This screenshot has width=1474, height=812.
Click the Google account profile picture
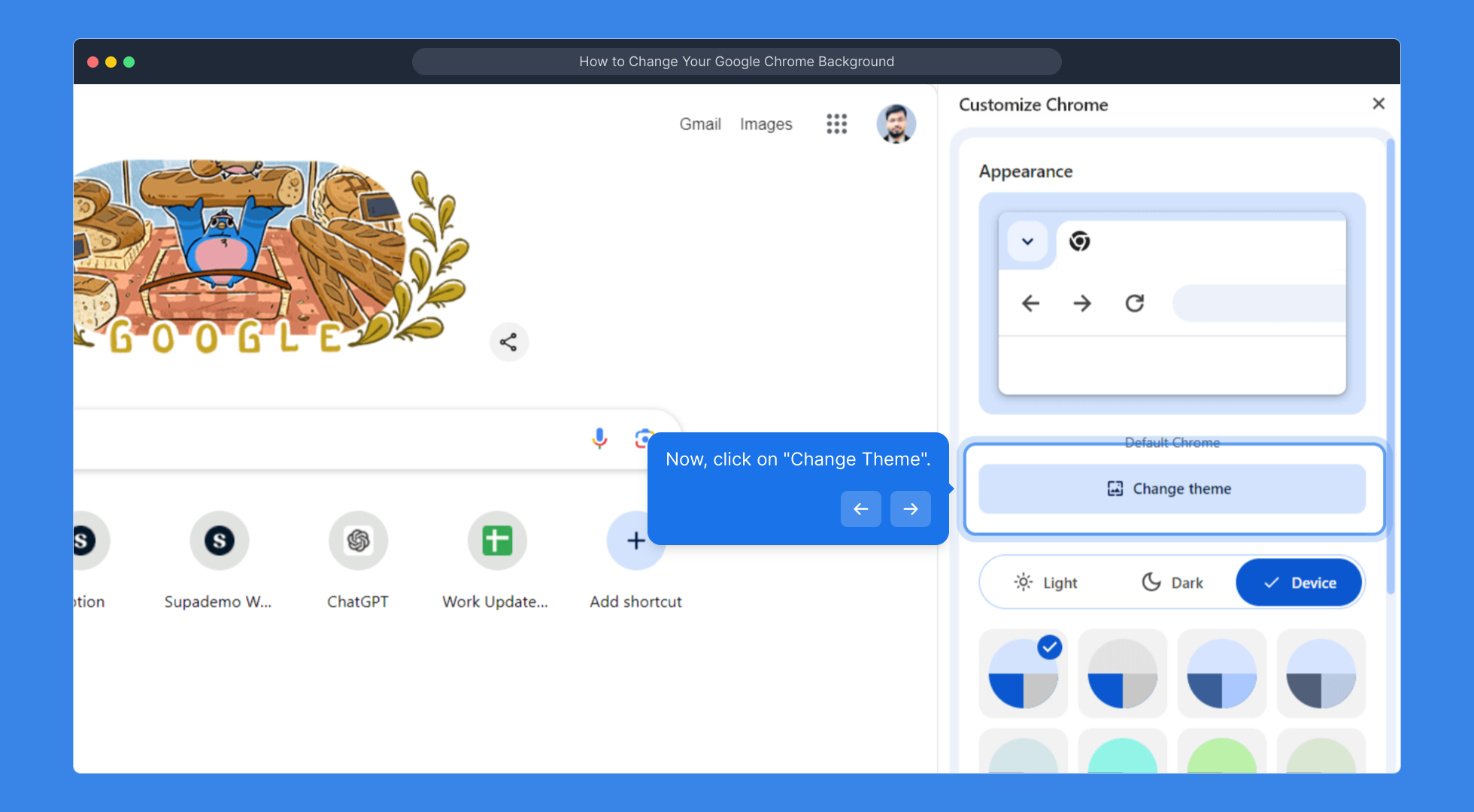click(x=896, y=124)
